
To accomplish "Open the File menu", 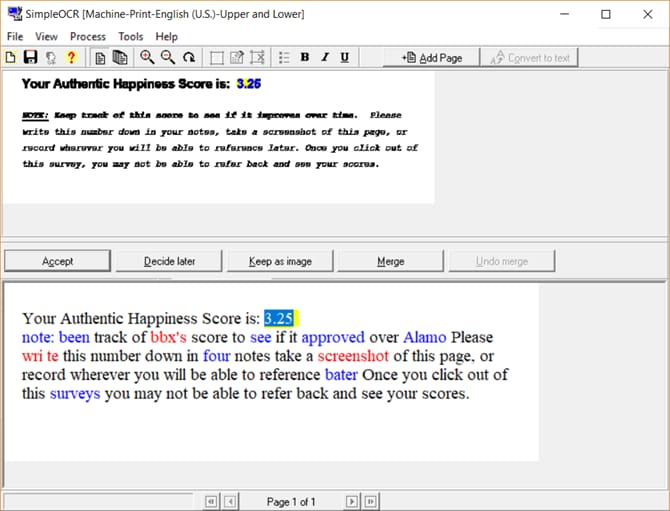I will [16, 37].
